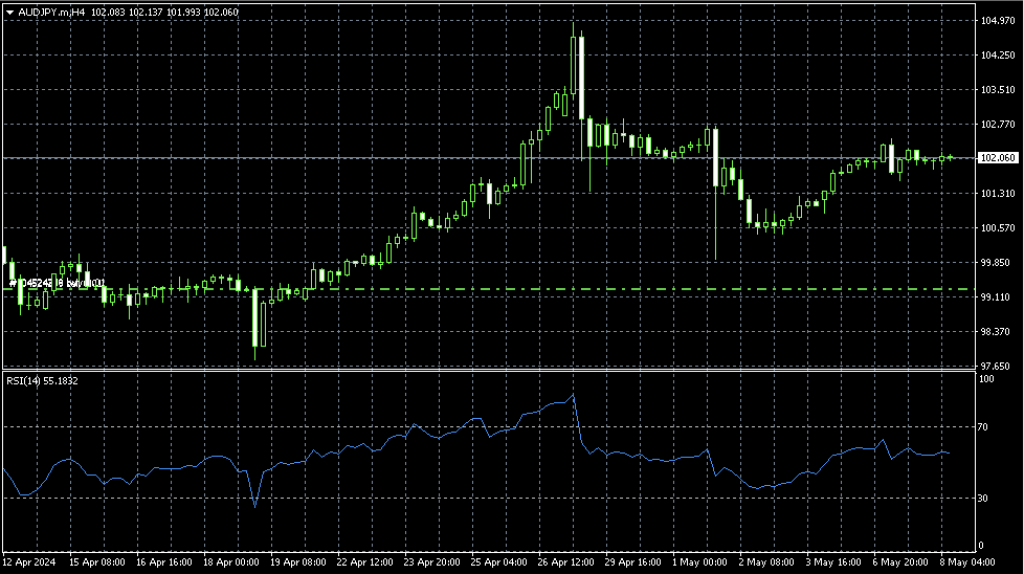Click the long white candle near 19 Apr

[x=262, y=322]
